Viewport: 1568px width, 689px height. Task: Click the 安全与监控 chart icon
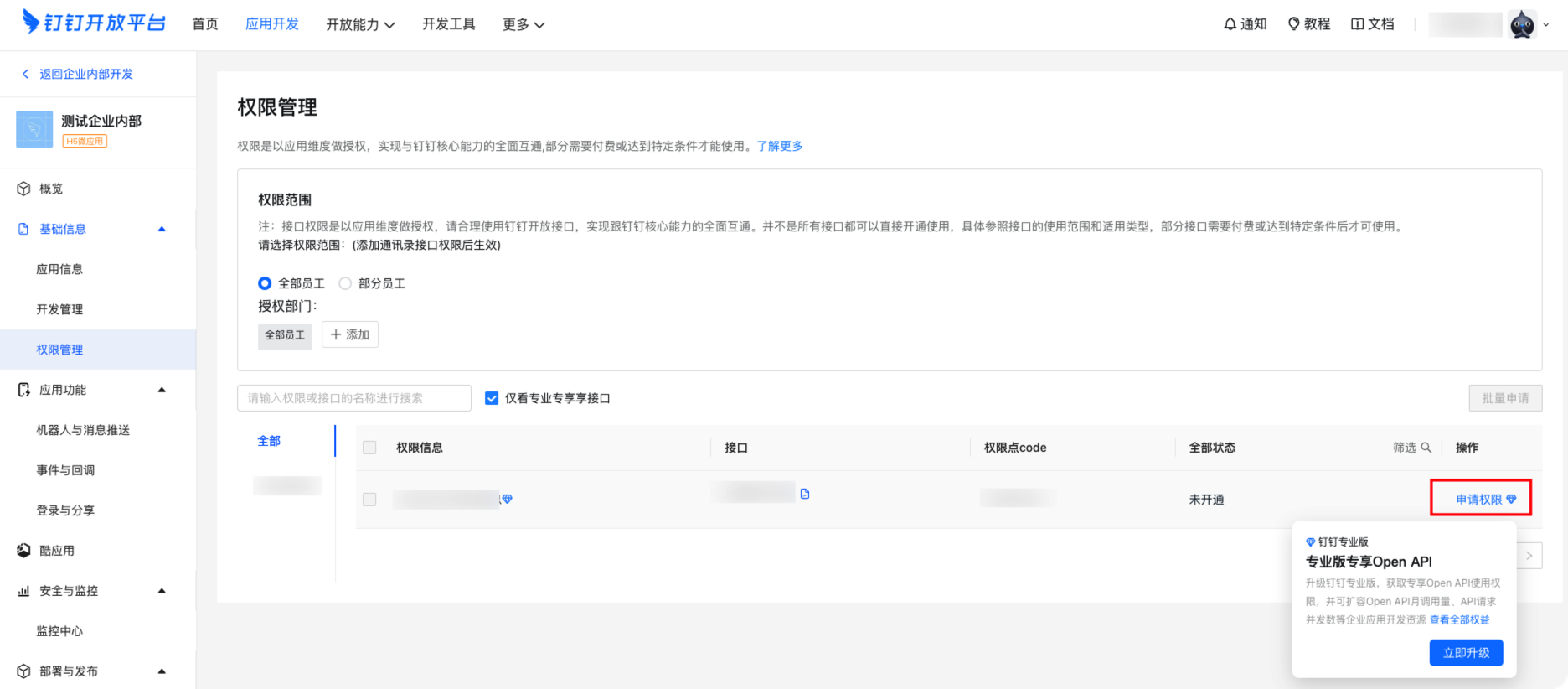coord(24,591)
